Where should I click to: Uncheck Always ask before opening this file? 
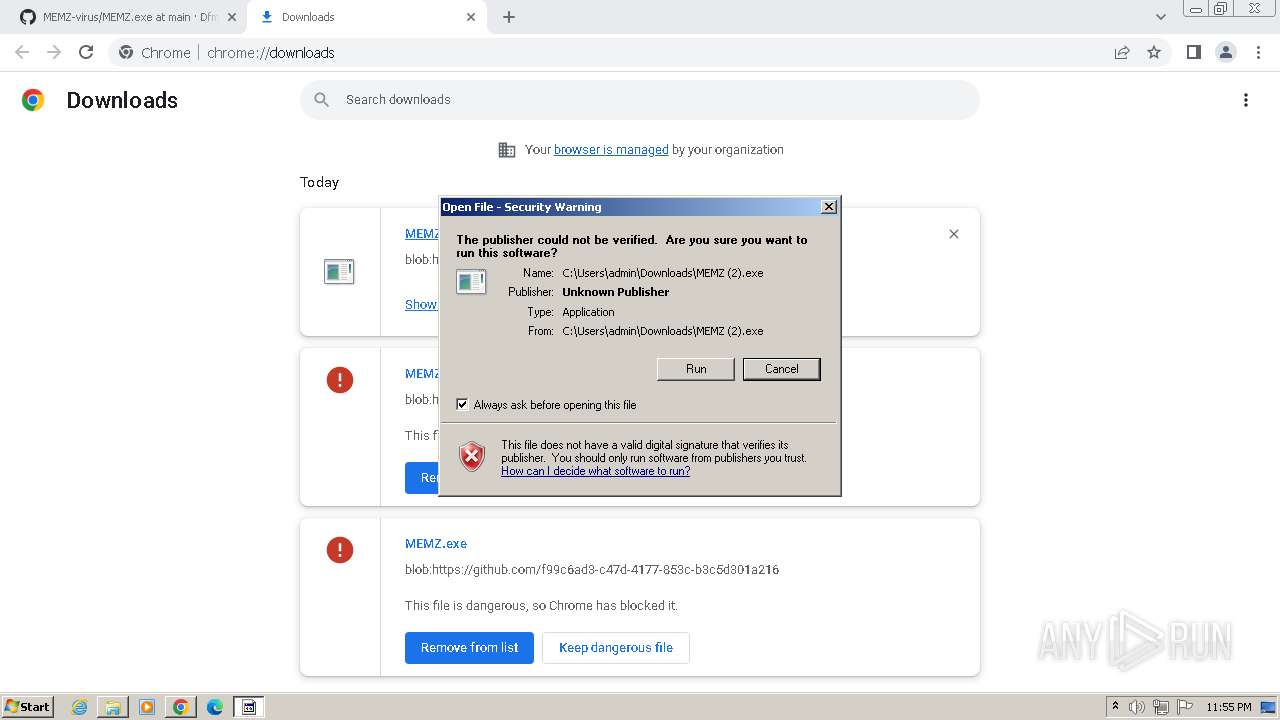click(x=462, y=404)
